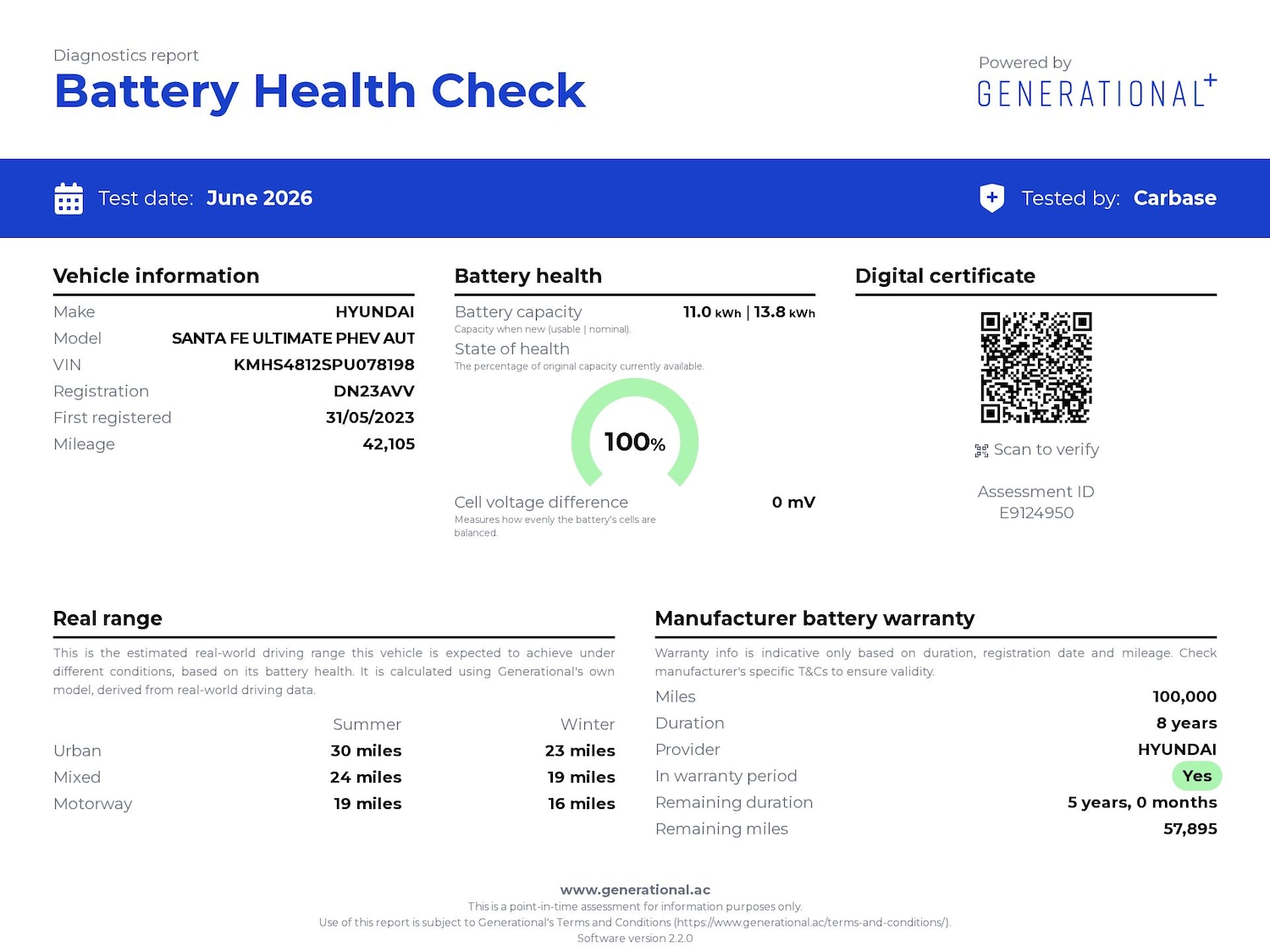Viewport: 1270px width, 952px height.
Task: Select the Motorway summer range 19 miles
Action: click(x=367, y=804)
